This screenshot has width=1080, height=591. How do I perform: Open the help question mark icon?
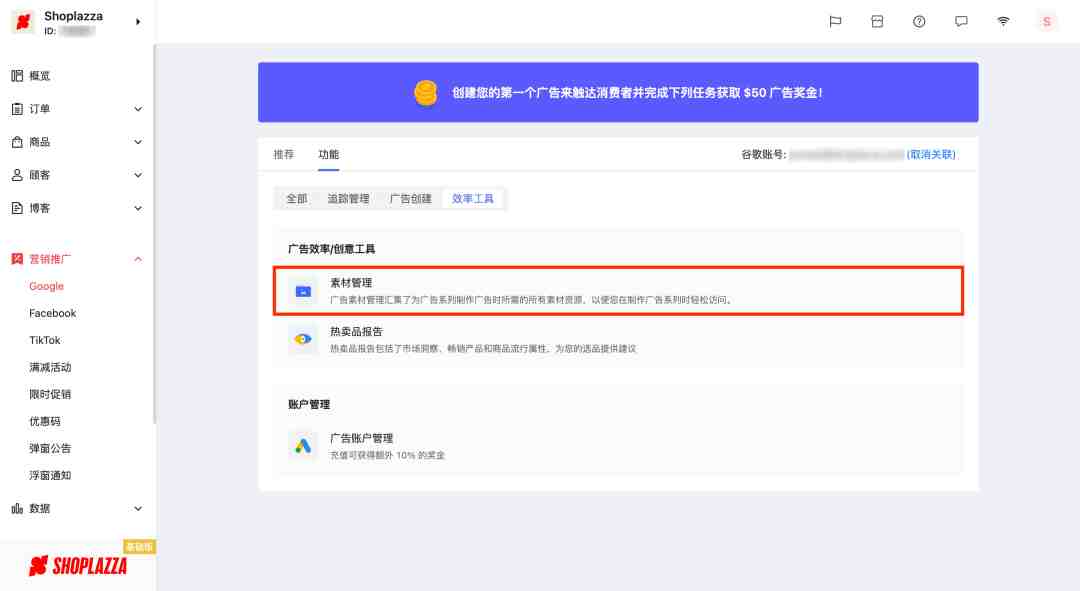919,22
